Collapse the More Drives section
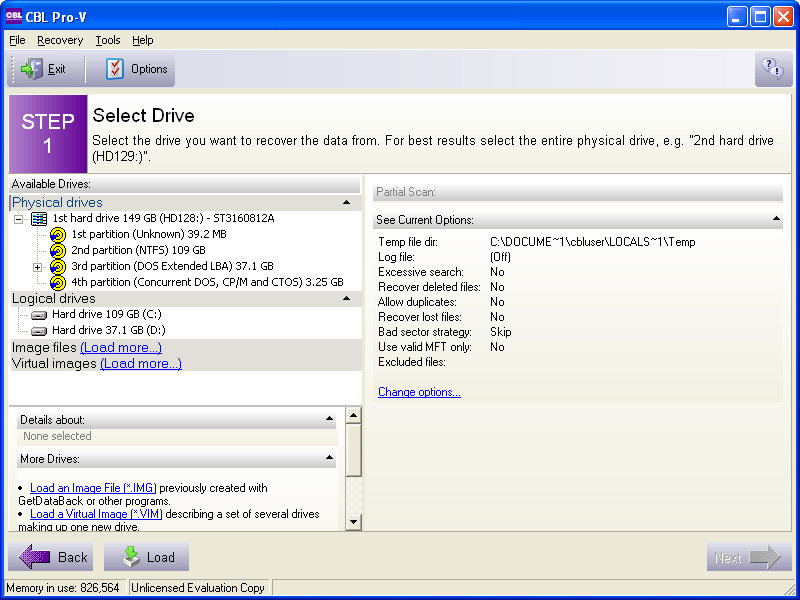Image resolution: width=800 pixels, height=600 pixels. pyautogui.click(x=330, y=458)
